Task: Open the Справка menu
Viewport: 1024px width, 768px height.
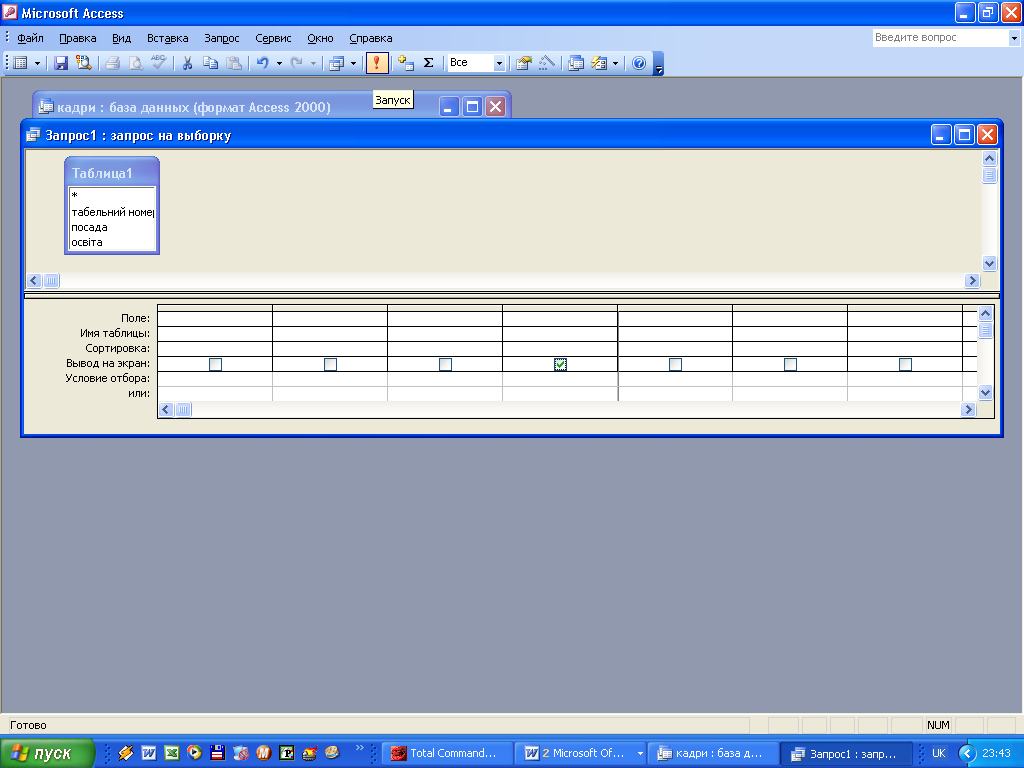Action: [x=370, y=38]
